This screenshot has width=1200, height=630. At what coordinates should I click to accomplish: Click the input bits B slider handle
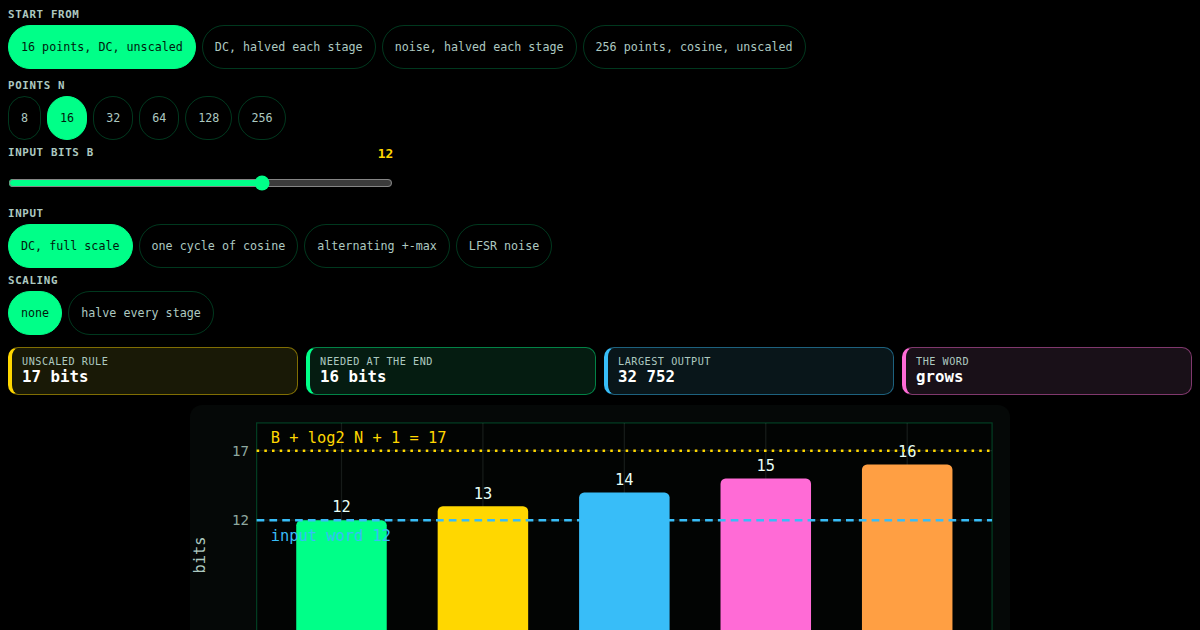tap(262, 183)
